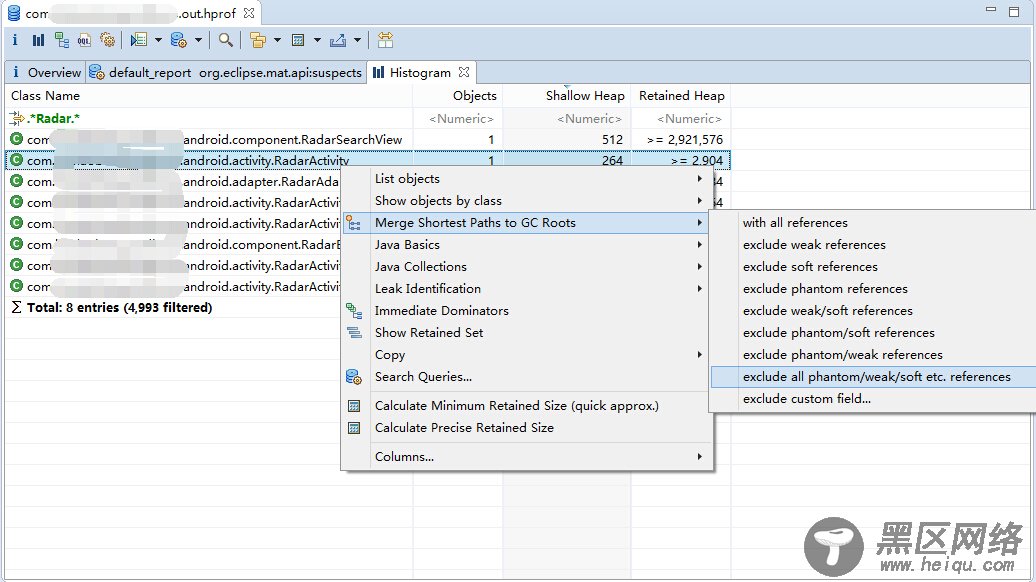1036x582 pixels.
Task: Choose Immediate Dominators from context menu
Action: 527,310
